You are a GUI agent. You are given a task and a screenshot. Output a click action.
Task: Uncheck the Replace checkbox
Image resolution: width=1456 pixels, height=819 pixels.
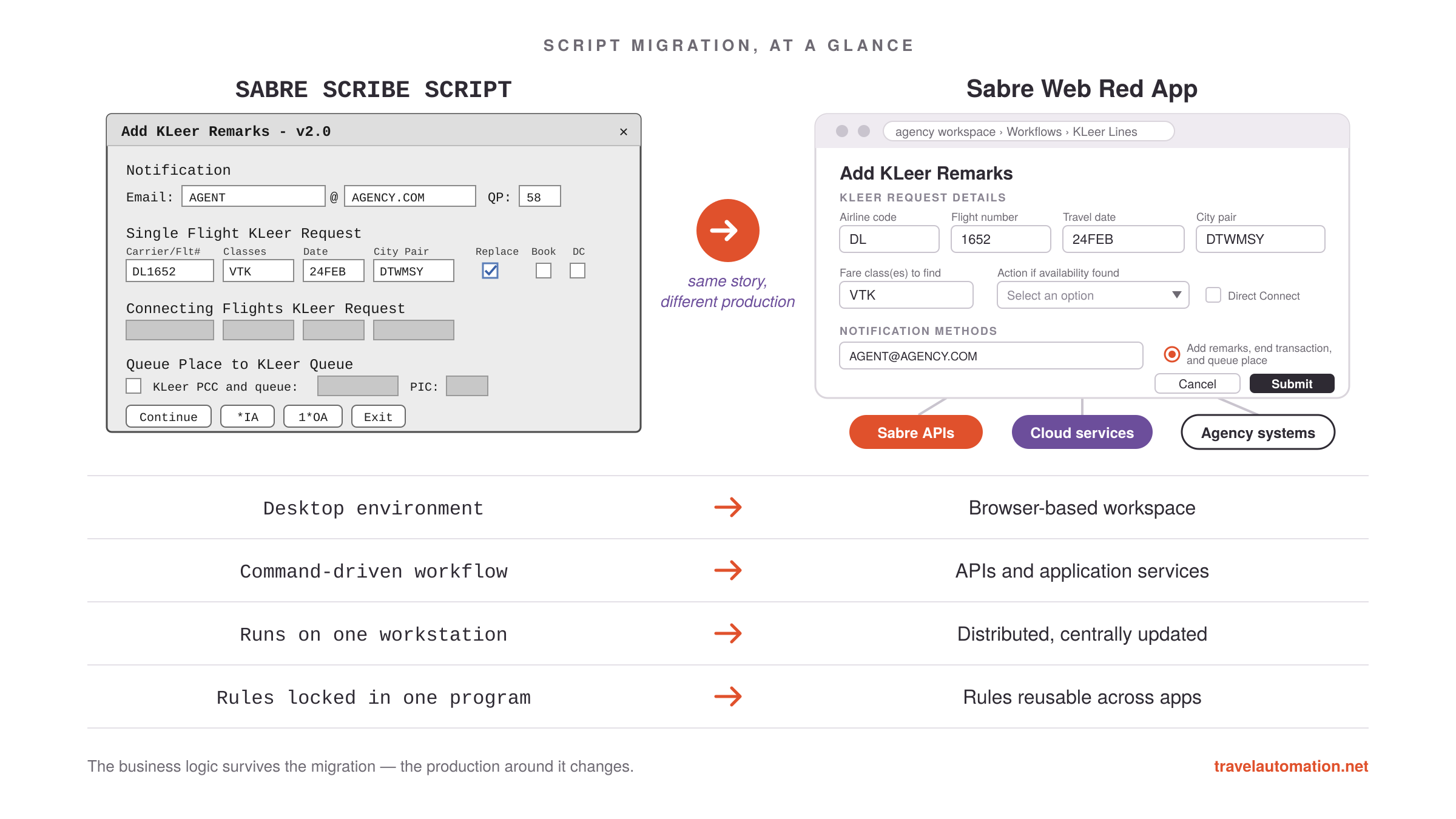(490, 271)
